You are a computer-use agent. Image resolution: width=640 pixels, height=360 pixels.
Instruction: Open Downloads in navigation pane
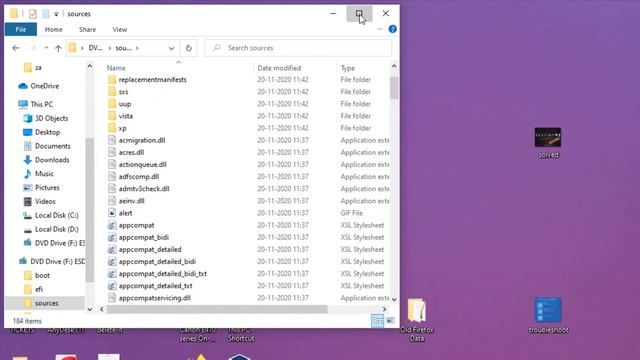coord(52,160)
